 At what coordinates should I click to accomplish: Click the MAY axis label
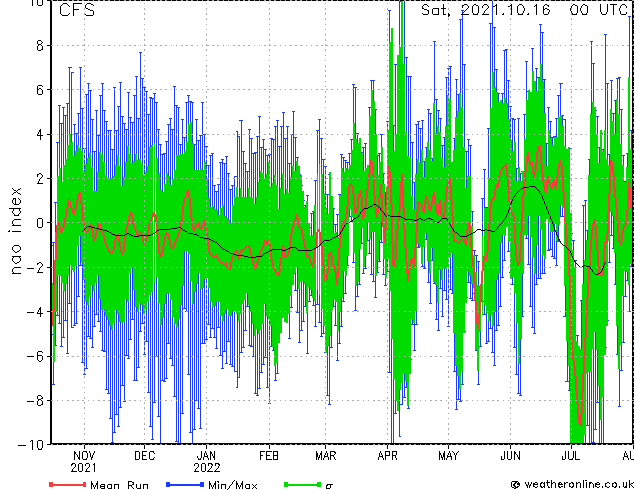pos(448,456)
